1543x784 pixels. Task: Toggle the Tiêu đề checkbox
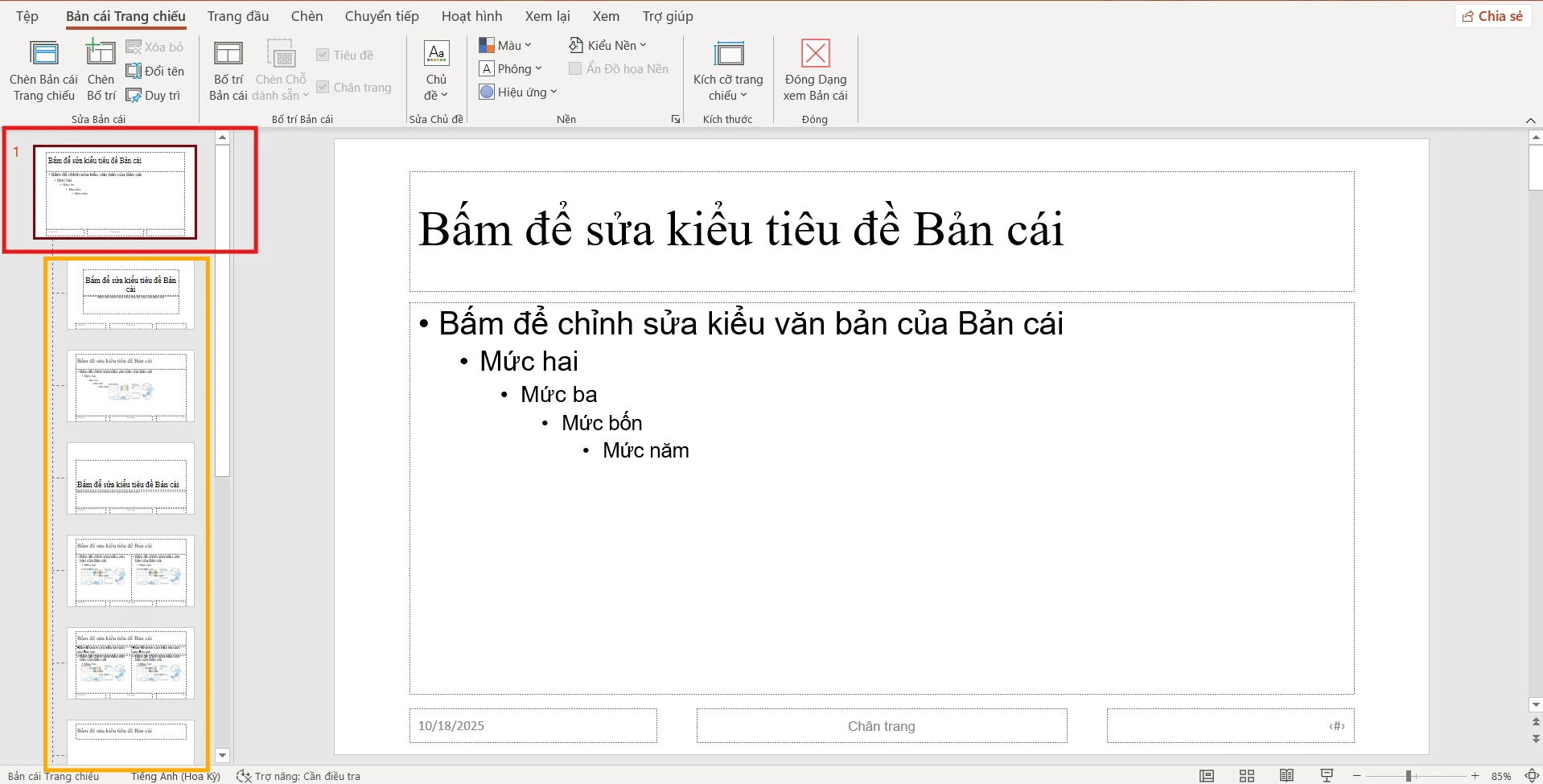coord(323,54)
